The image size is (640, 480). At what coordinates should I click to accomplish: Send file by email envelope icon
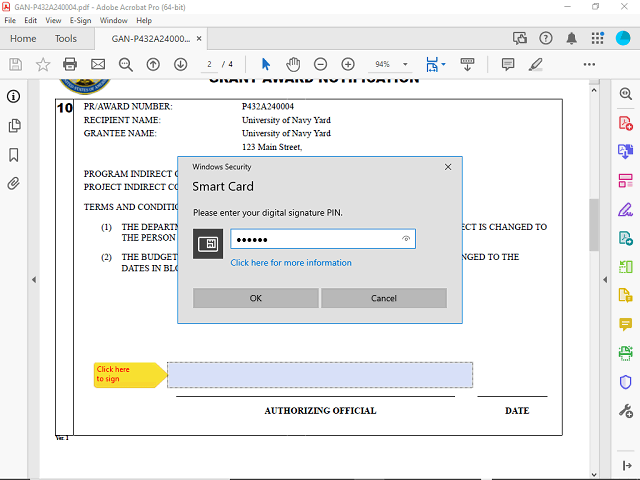click(98, 64)
